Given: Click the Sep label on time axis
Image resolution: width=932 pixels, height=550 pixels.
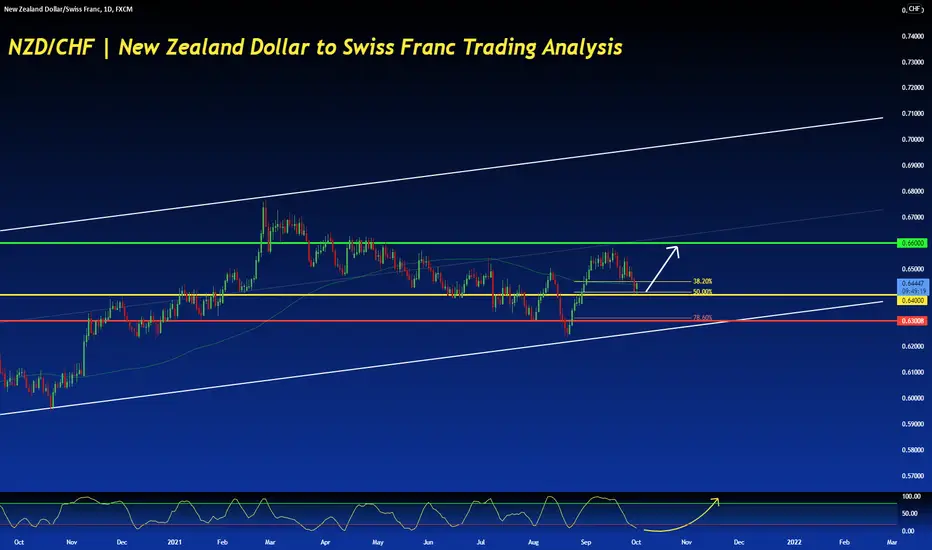Looking at the screenshot, I should click(x=586, y=542).
